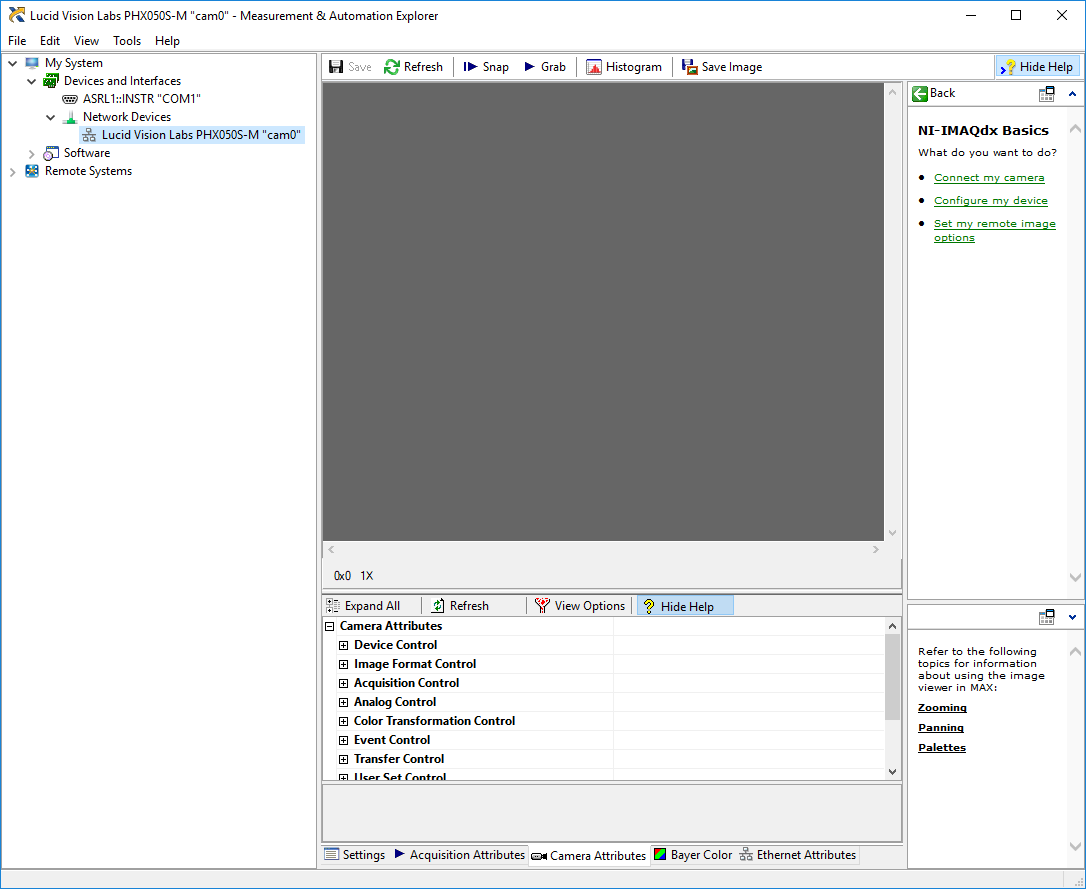
Task: Open the Tools menu
Action: (127, 41)
